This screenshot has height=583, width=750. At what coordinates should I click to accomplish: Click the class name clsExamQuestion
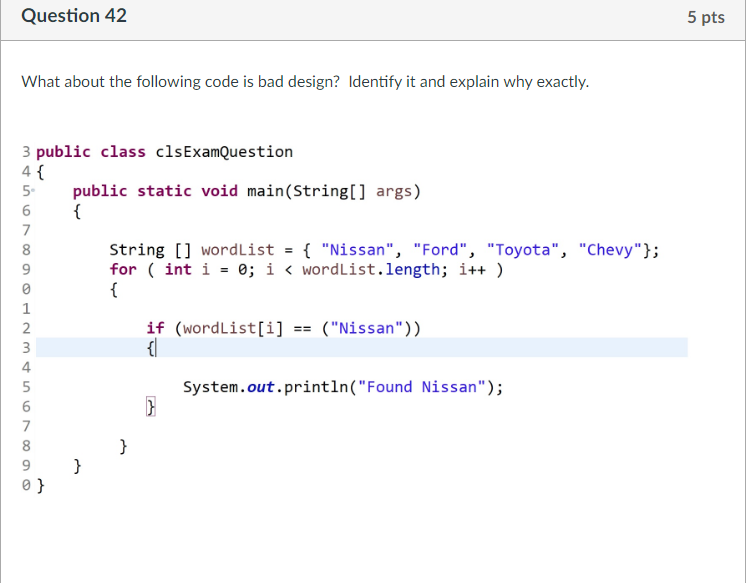(x=224, y=152)
